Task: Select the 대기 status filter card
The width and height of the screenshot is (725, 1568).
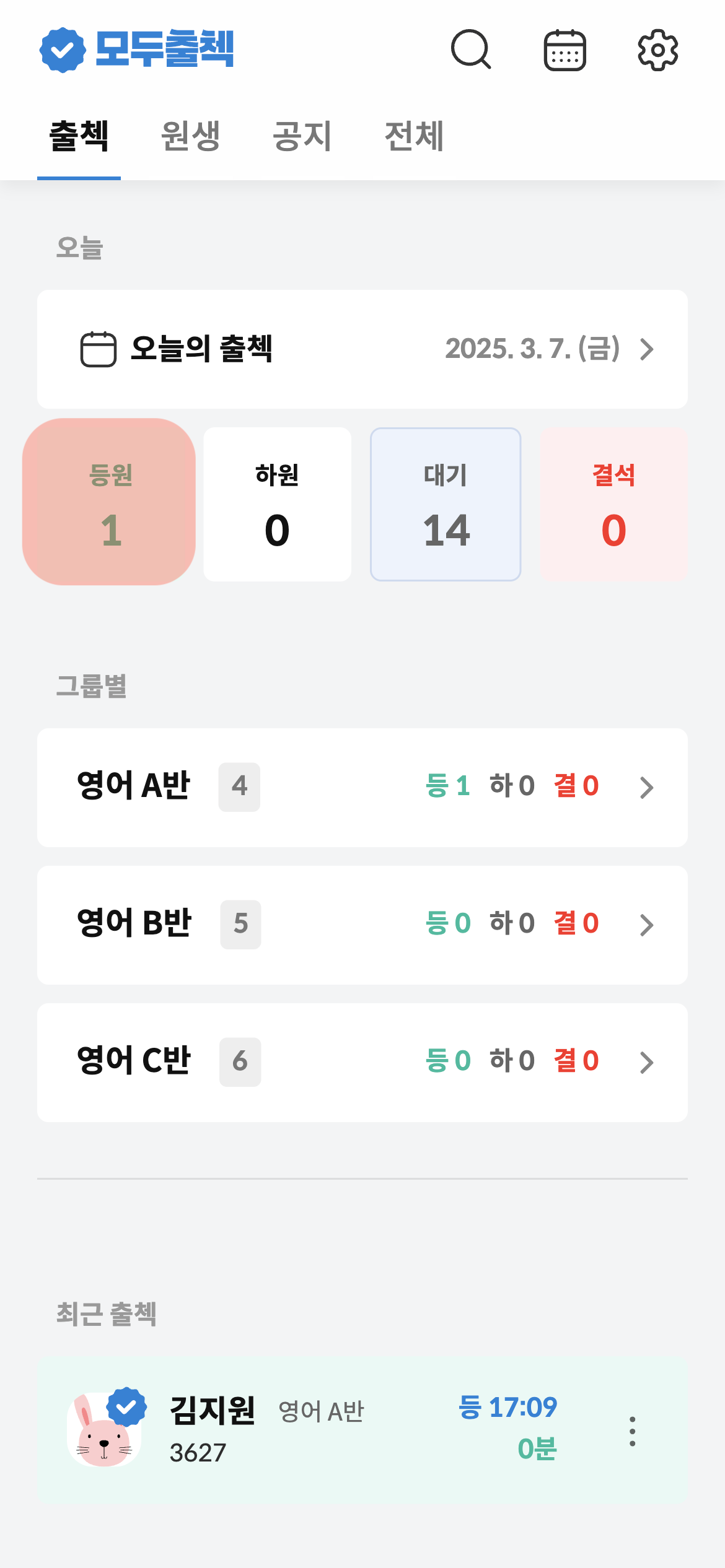Action: [446, 504]
